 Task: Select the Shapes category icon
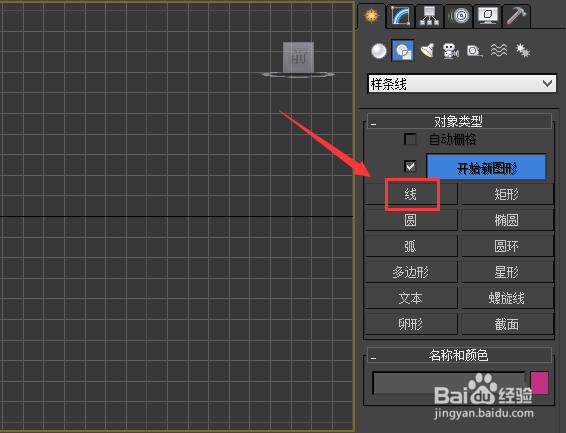coord(403,51)
